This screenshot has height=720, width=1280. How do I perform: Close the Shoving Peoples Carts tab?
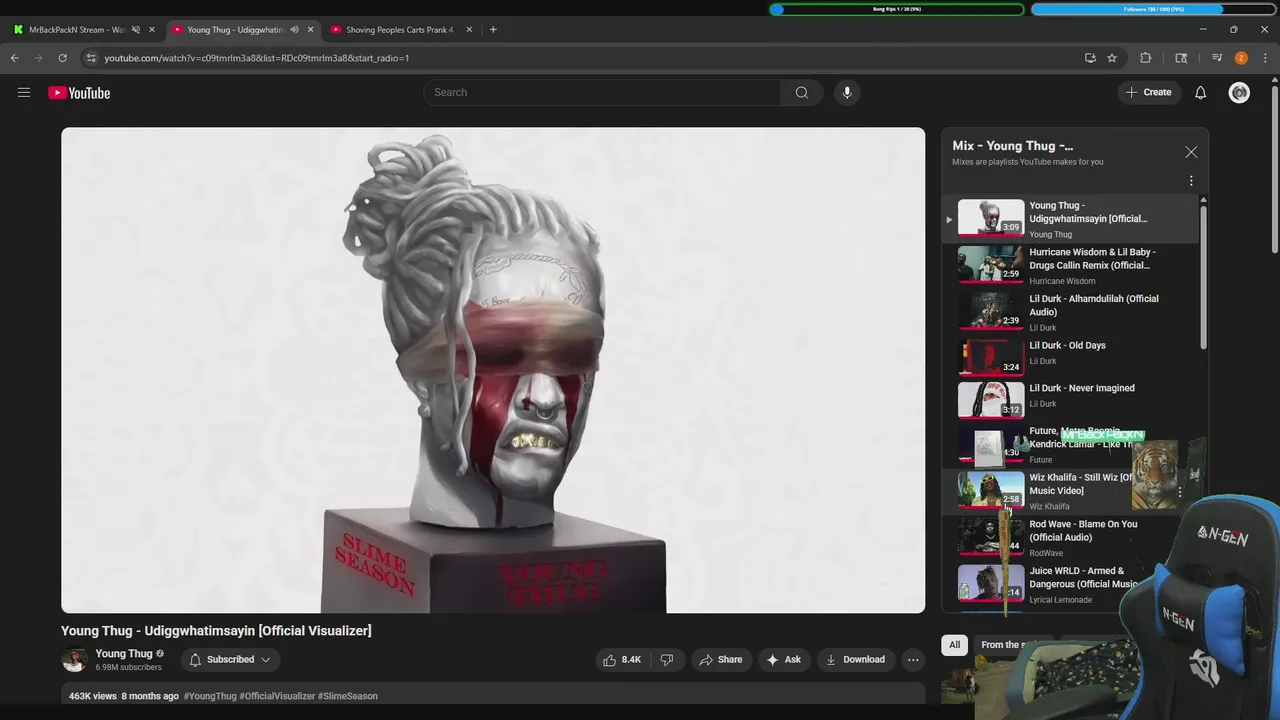pyautogui.click(x=469, y=30)
